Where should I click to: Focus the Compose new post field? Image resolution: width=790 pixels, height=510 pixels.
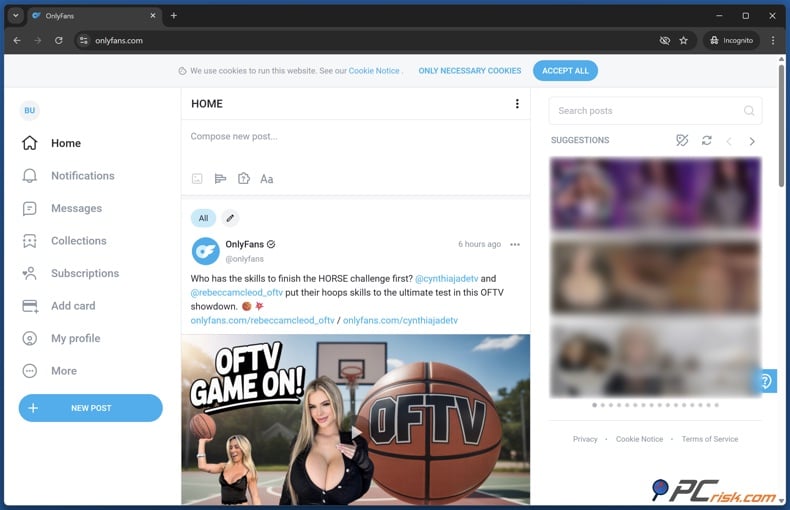[x=355, y=137]
